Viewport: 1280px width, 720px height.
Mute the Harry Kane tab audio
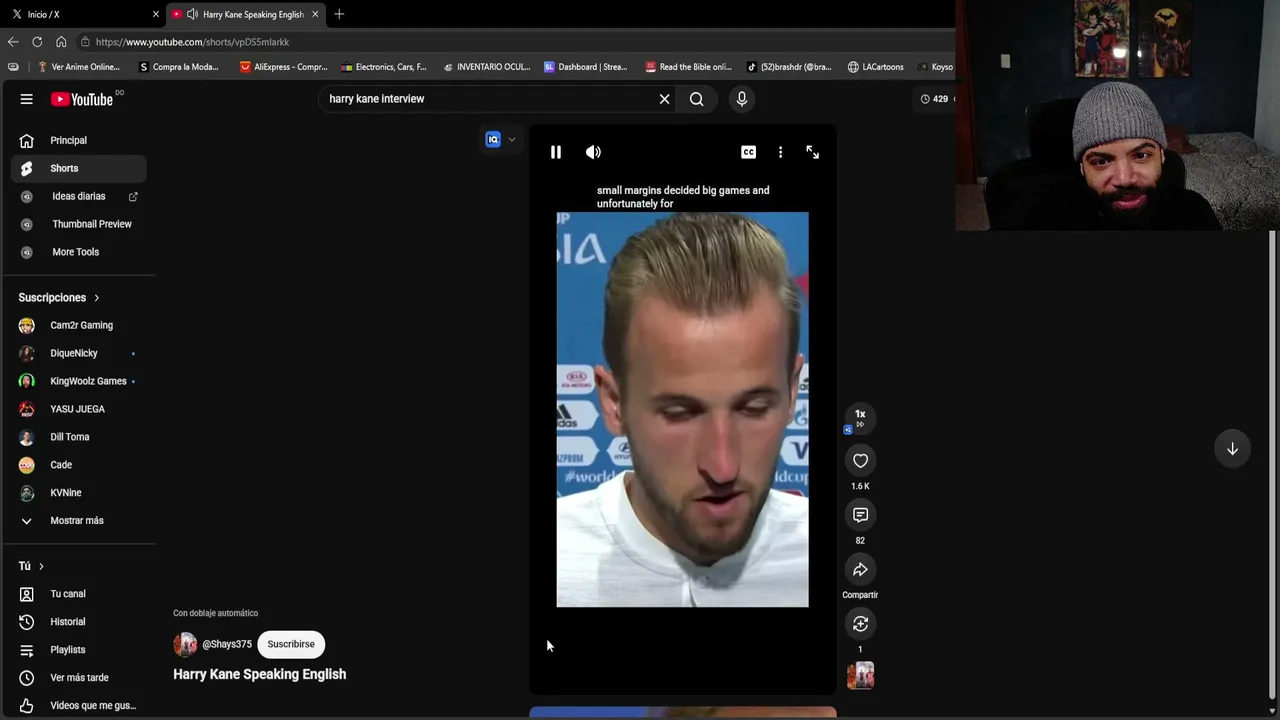[192, 14]
